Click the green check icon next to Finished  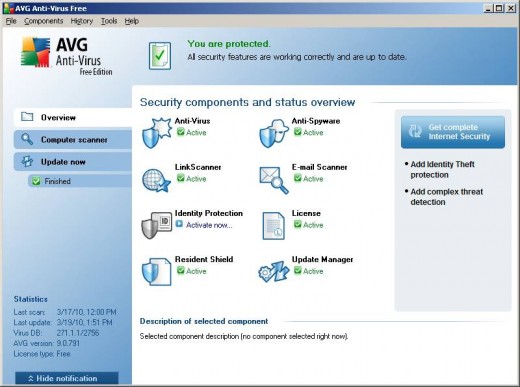tap(36, 181)
